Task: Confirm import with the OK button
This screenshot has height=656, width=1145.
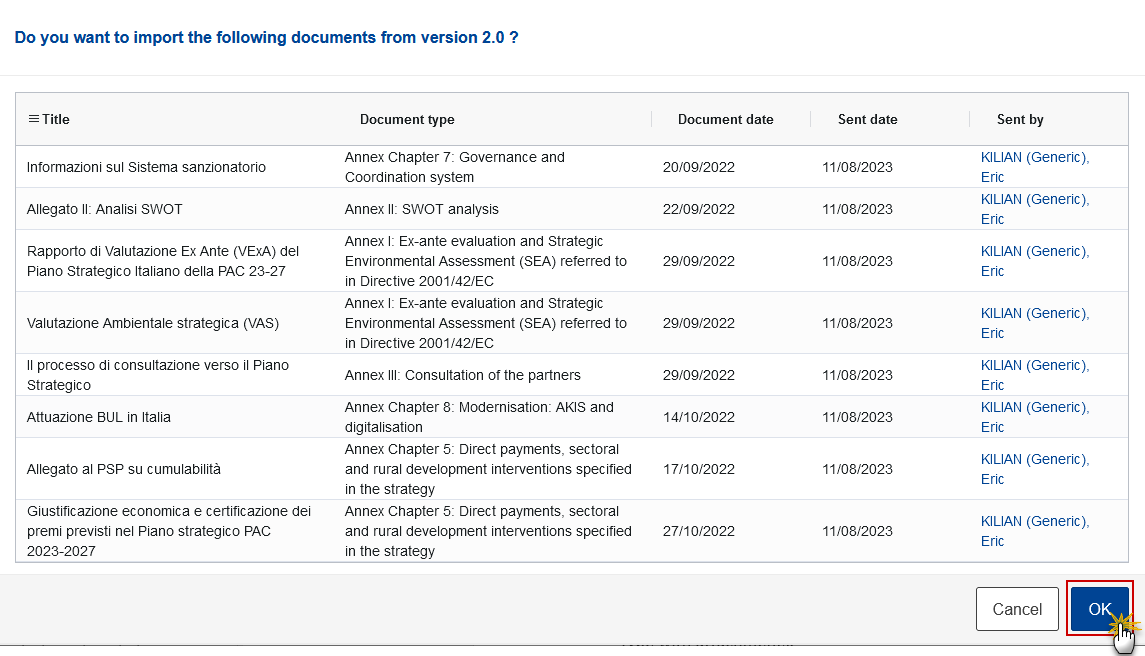Action: [x=1100, y=609]
